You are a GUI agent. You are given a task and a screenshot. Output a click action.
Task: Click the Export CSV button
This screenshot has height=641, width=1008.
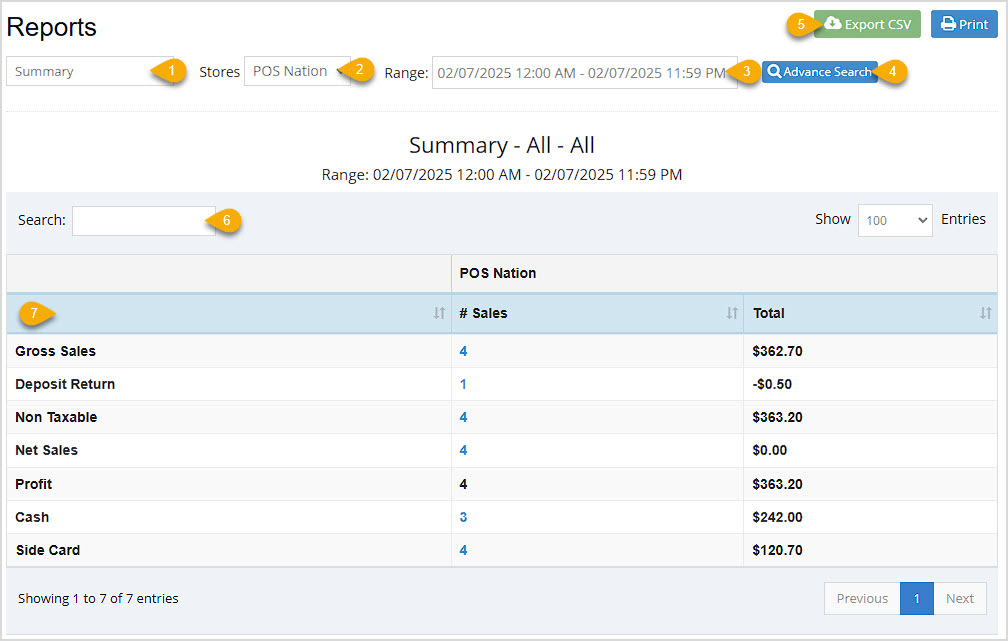point(866,24)
